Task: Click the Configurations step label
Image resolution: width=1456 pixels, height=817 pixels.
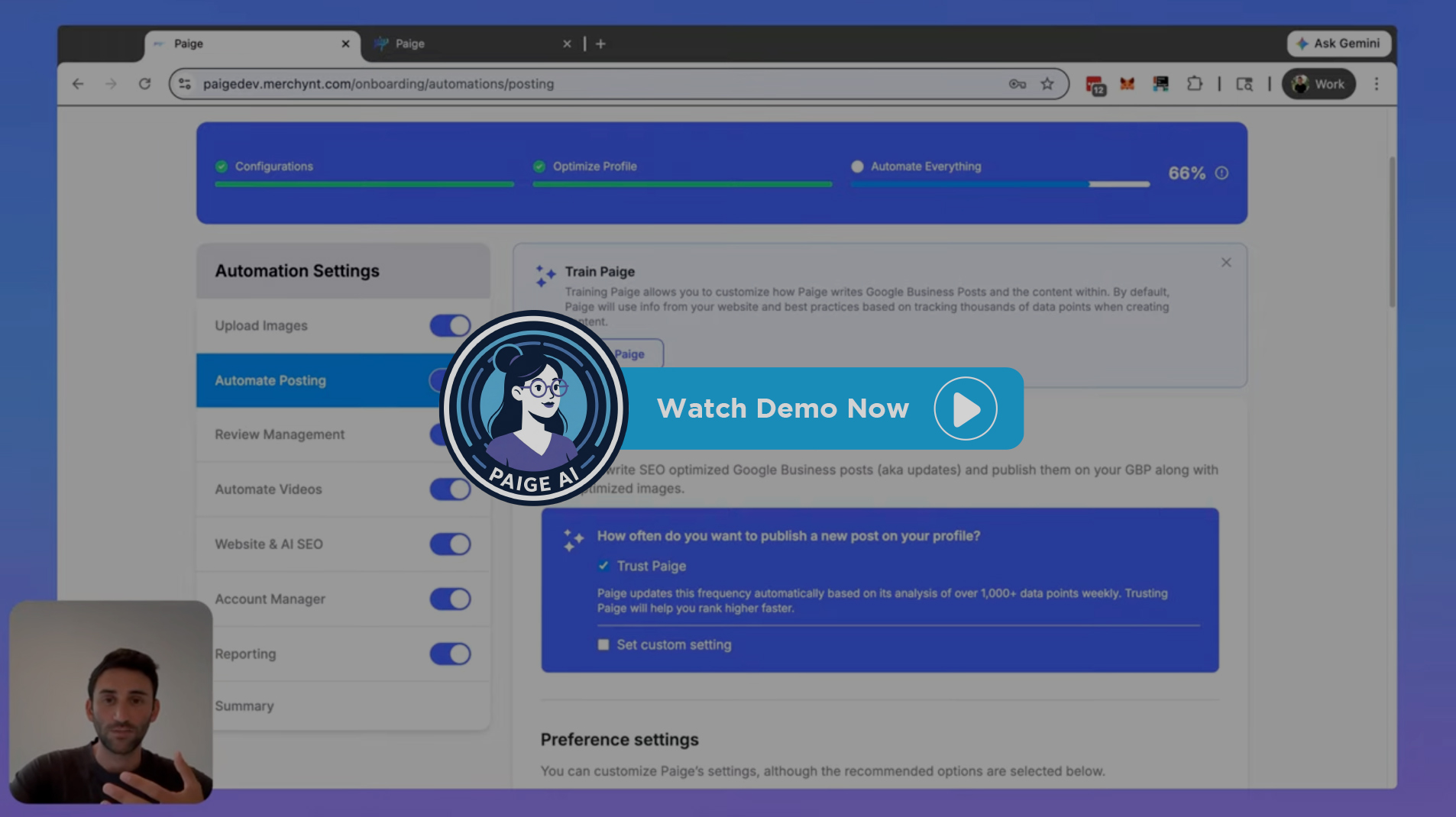Action: pyautogui.click(x=274, y=166)
